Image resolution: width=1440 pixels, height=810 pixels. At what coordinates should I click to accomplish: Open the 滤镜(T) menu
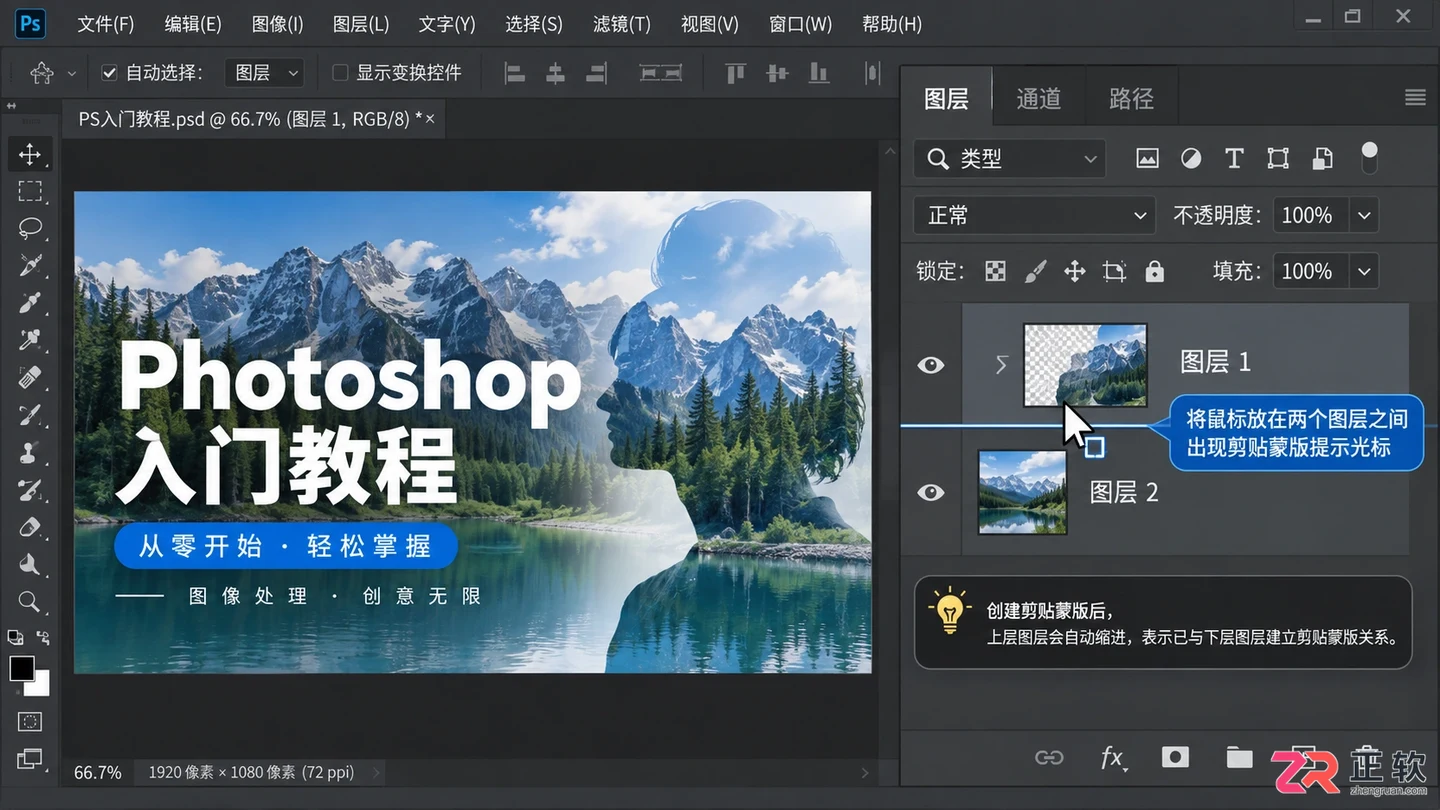tap(621, 24)
